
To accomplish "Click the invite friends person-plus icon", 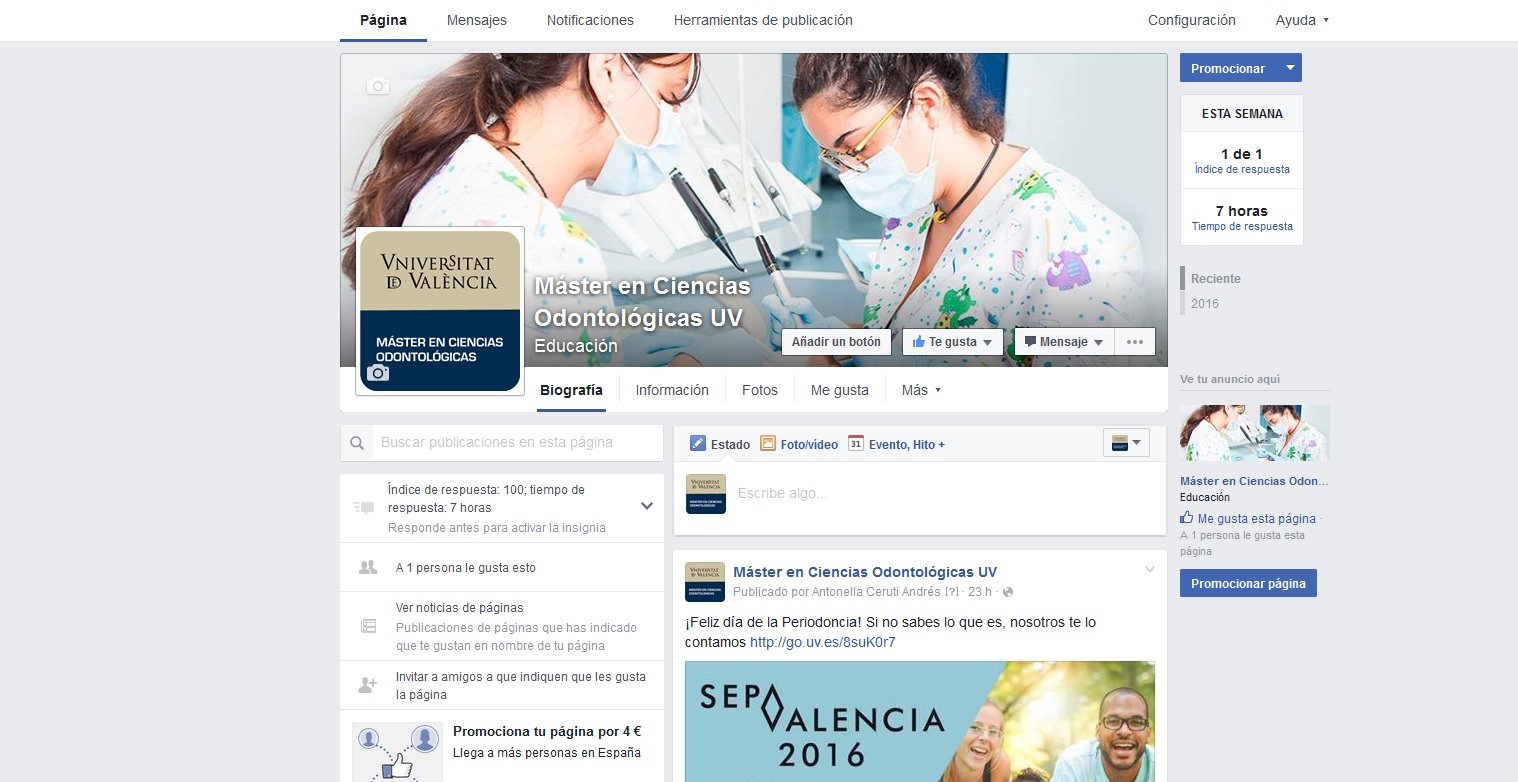I will pos(367,685).
